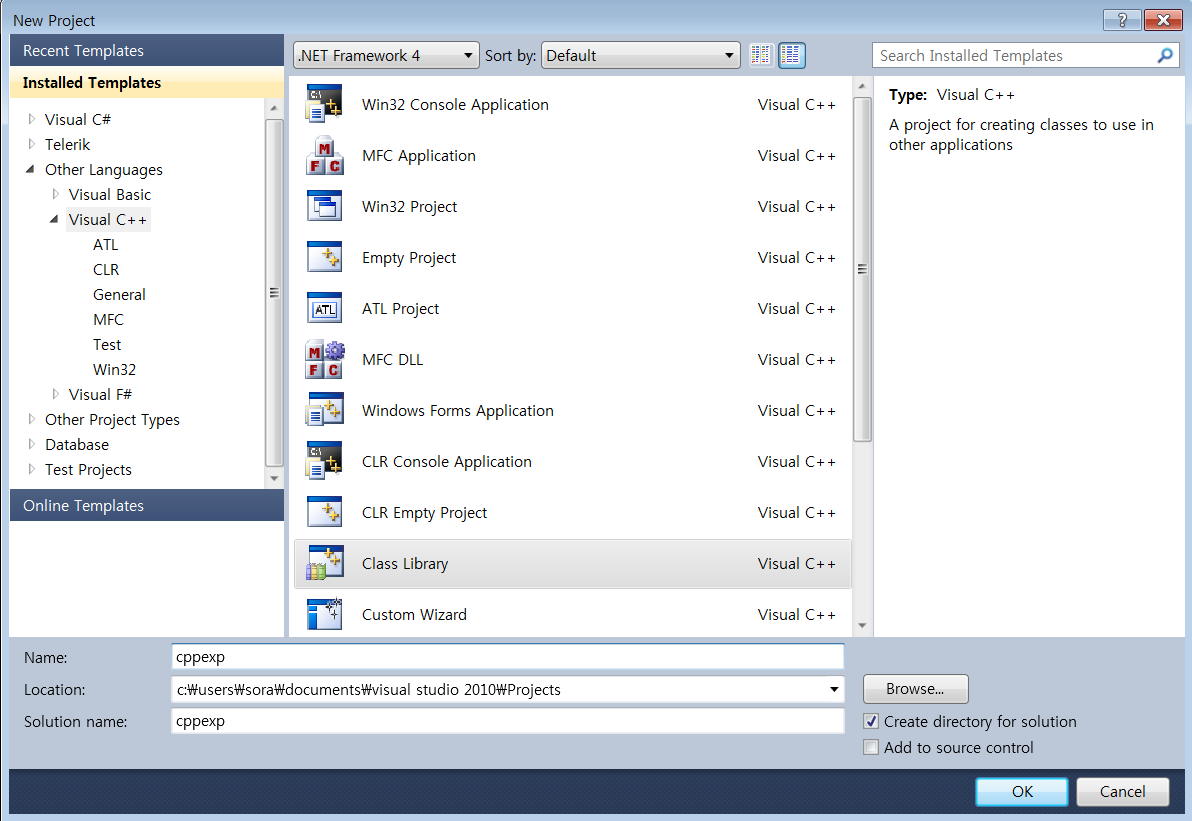Select the Win32 Console Application icon

tap(324, 104)
